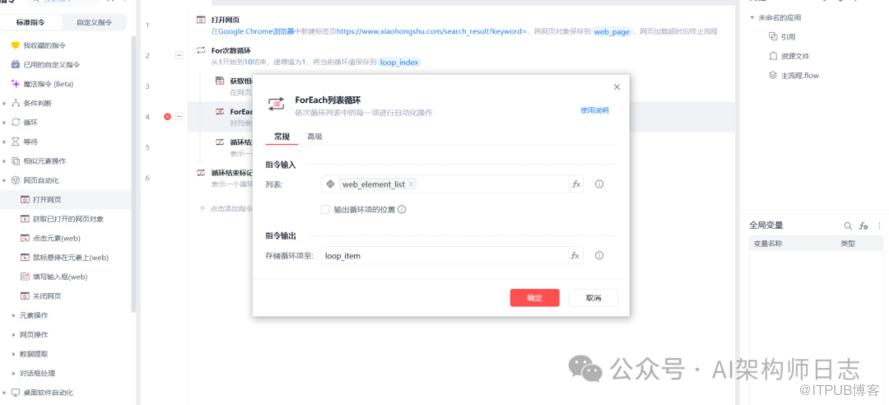Select the 常规 tab in the dialog
Image resolution: width=889 pixels, height=405 pixels.
(x=282, y=136)
